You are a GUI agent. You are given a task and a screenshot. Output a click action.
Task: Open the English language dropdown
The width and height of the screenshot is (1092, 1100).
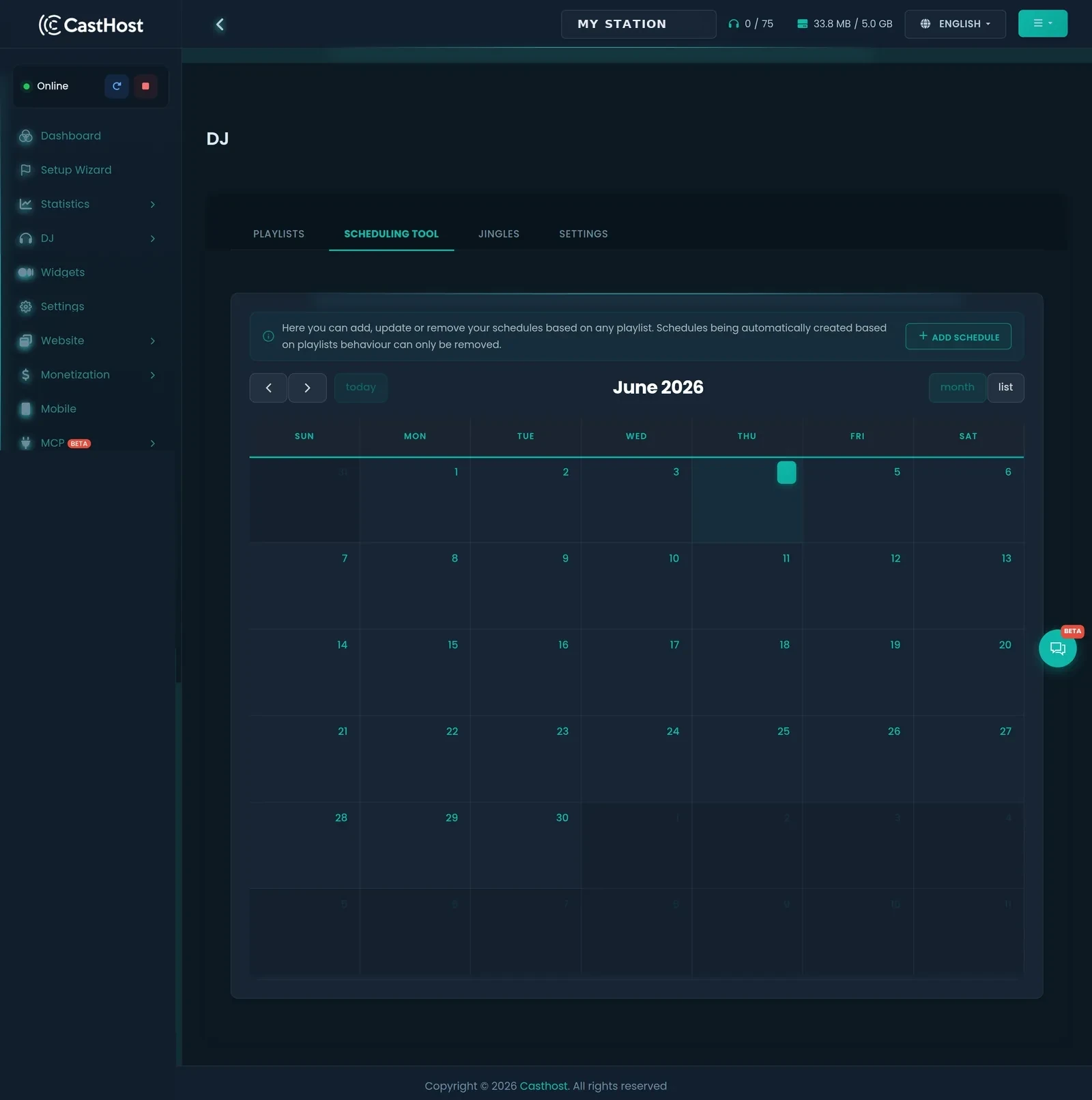pyautogui.click(x=955, y=24)
